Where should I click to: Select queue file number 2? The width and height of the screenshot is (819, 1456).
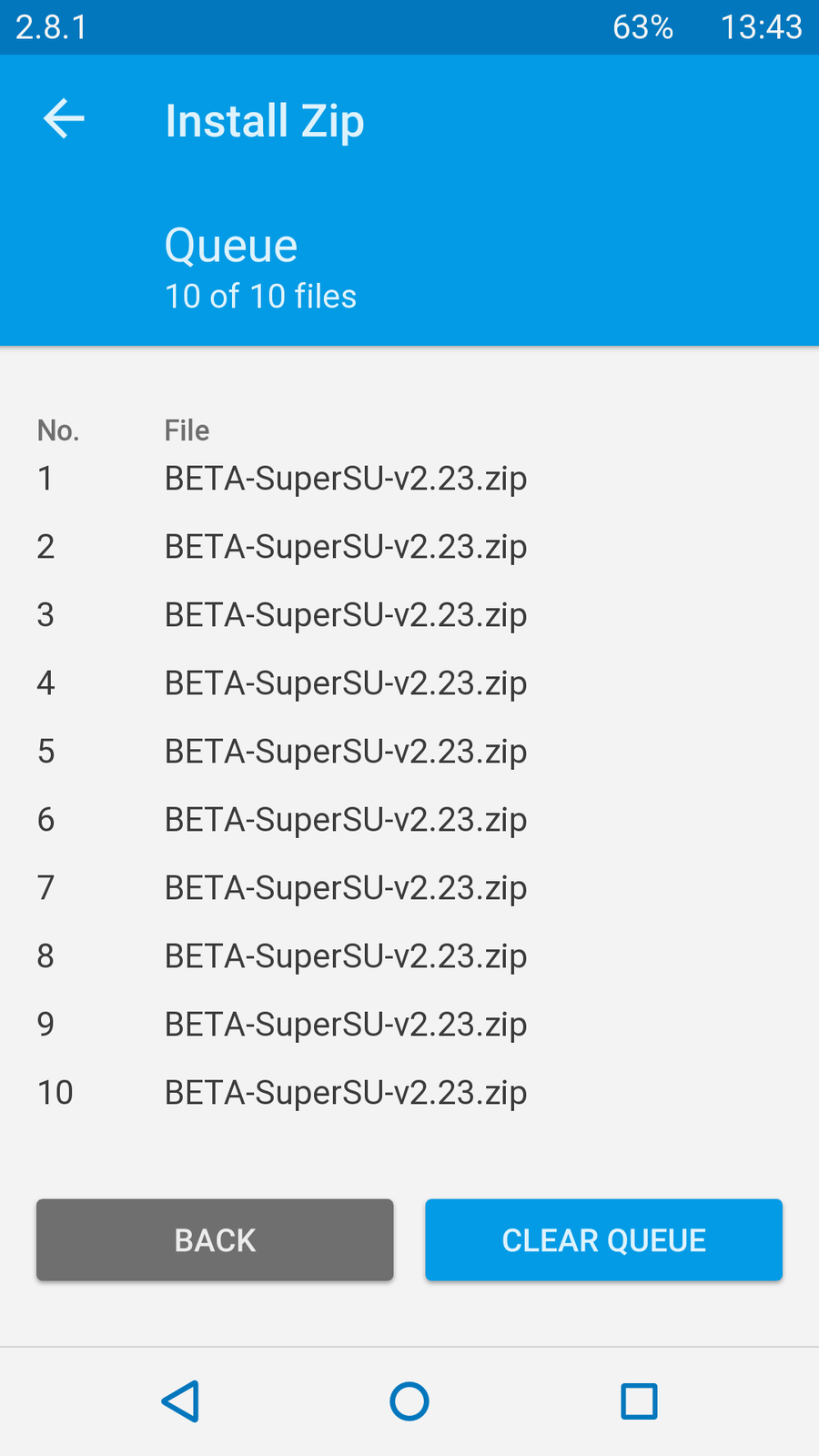point(345,547)
